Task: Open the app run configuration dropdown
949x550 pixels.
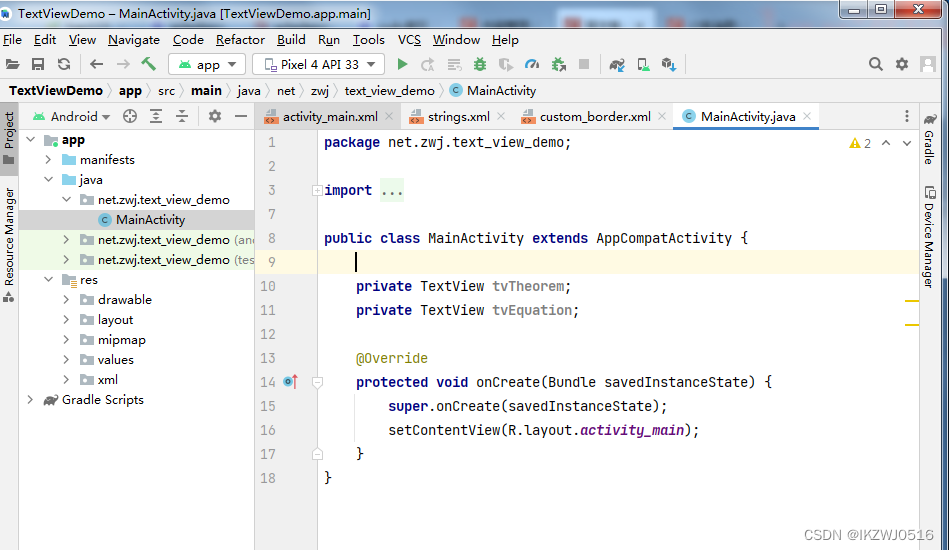Action: [206, 64]
